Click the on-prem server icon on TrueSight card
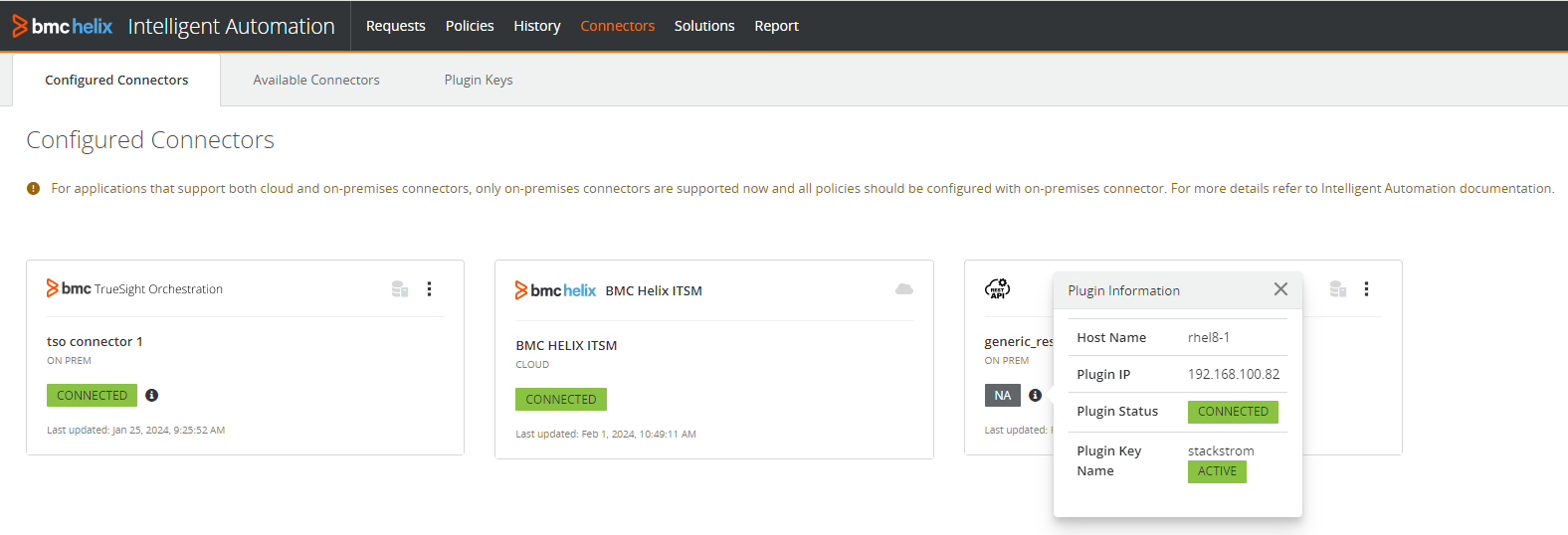Screen dimensions: 1568x535 pyautogui.click(x=400, y=289)
